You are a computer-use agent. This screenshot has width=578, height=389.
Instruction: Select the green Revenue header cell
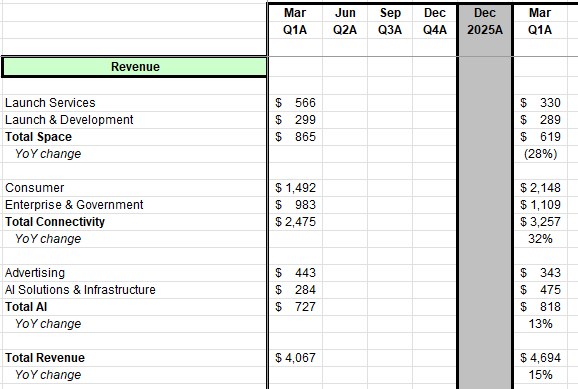(x=135, y=67)
